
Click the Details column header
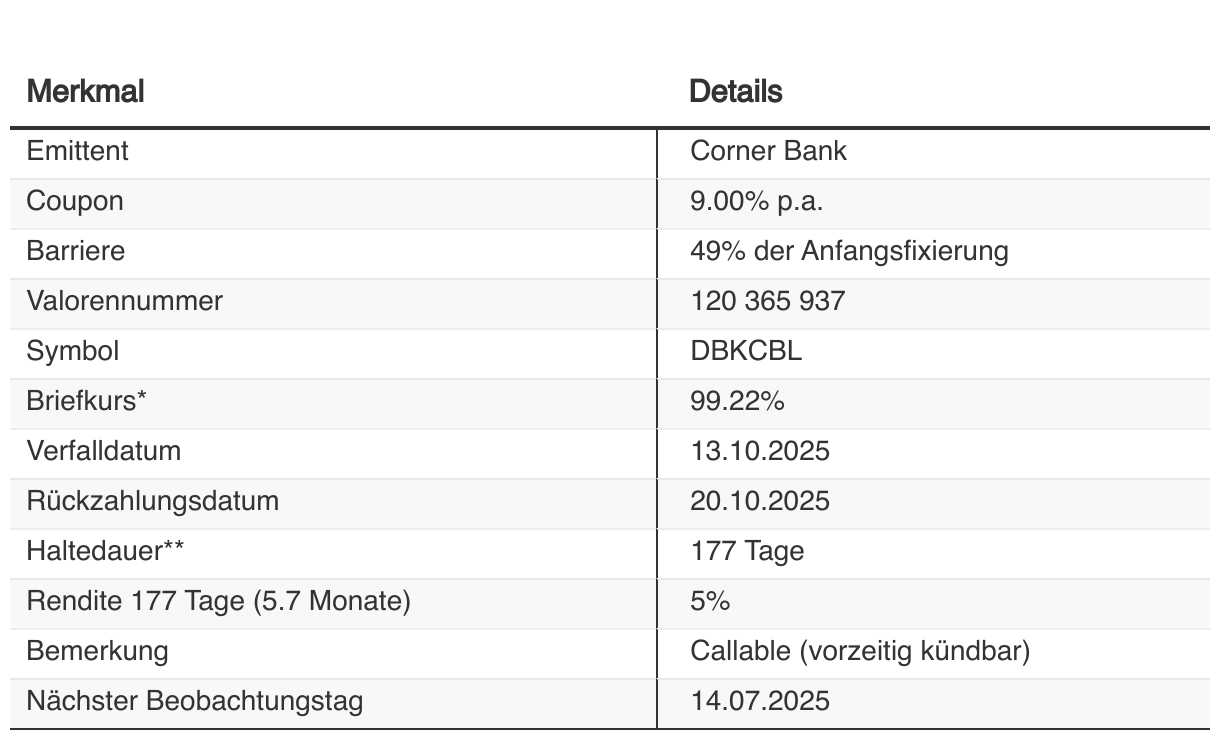[x=736, y=92]
